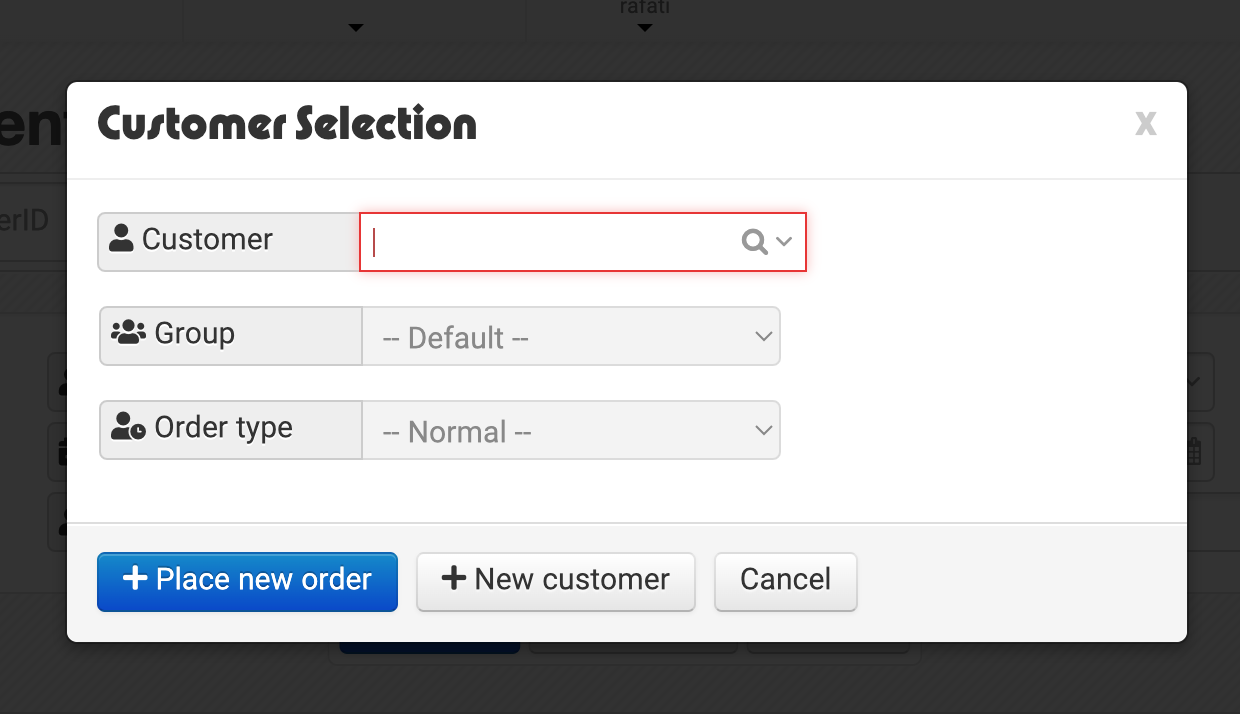
Task: Click plus icon on New customer button
Action: click(454, 578)
